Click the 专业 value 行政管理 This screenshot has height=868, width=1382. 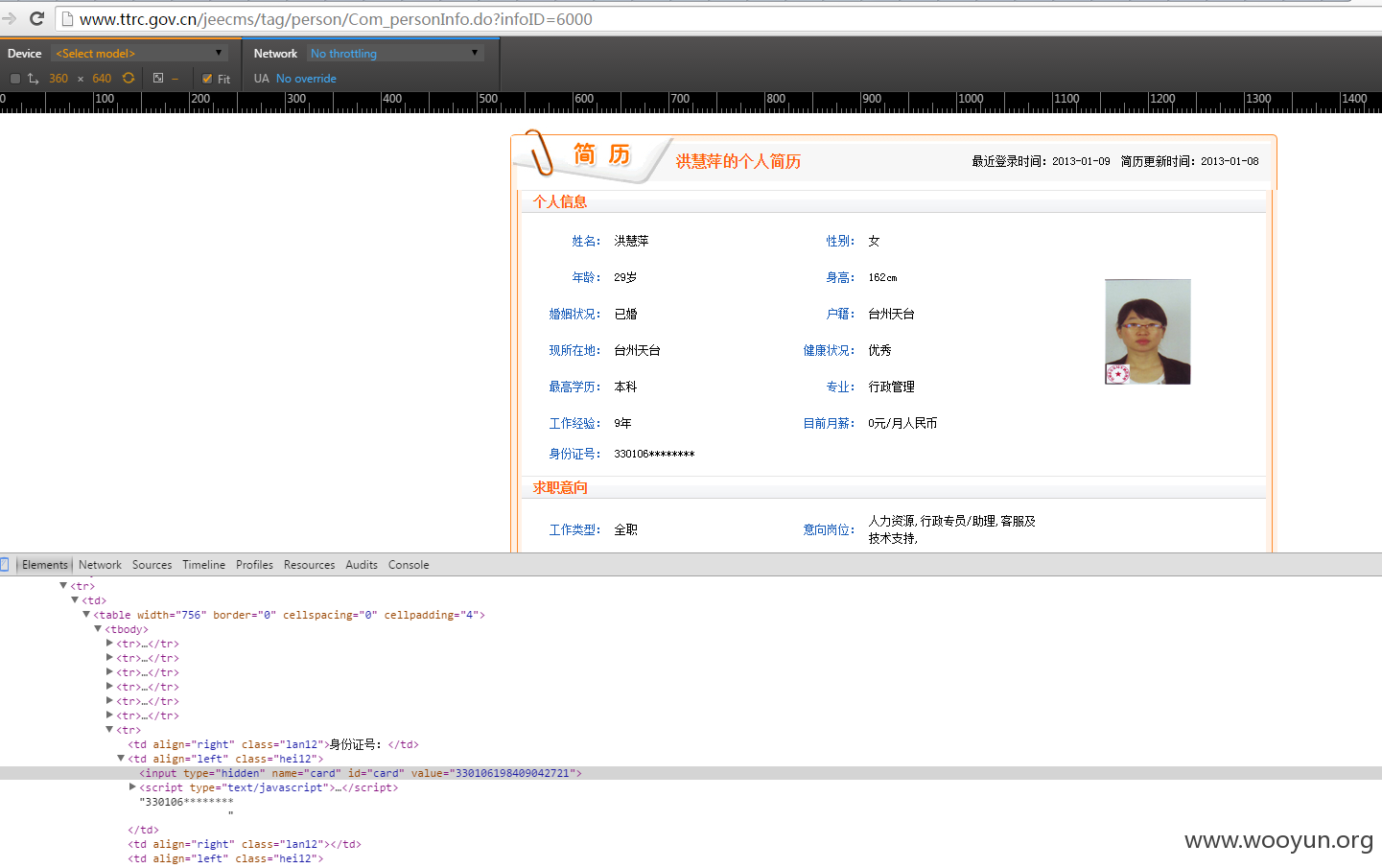[891, 387]
